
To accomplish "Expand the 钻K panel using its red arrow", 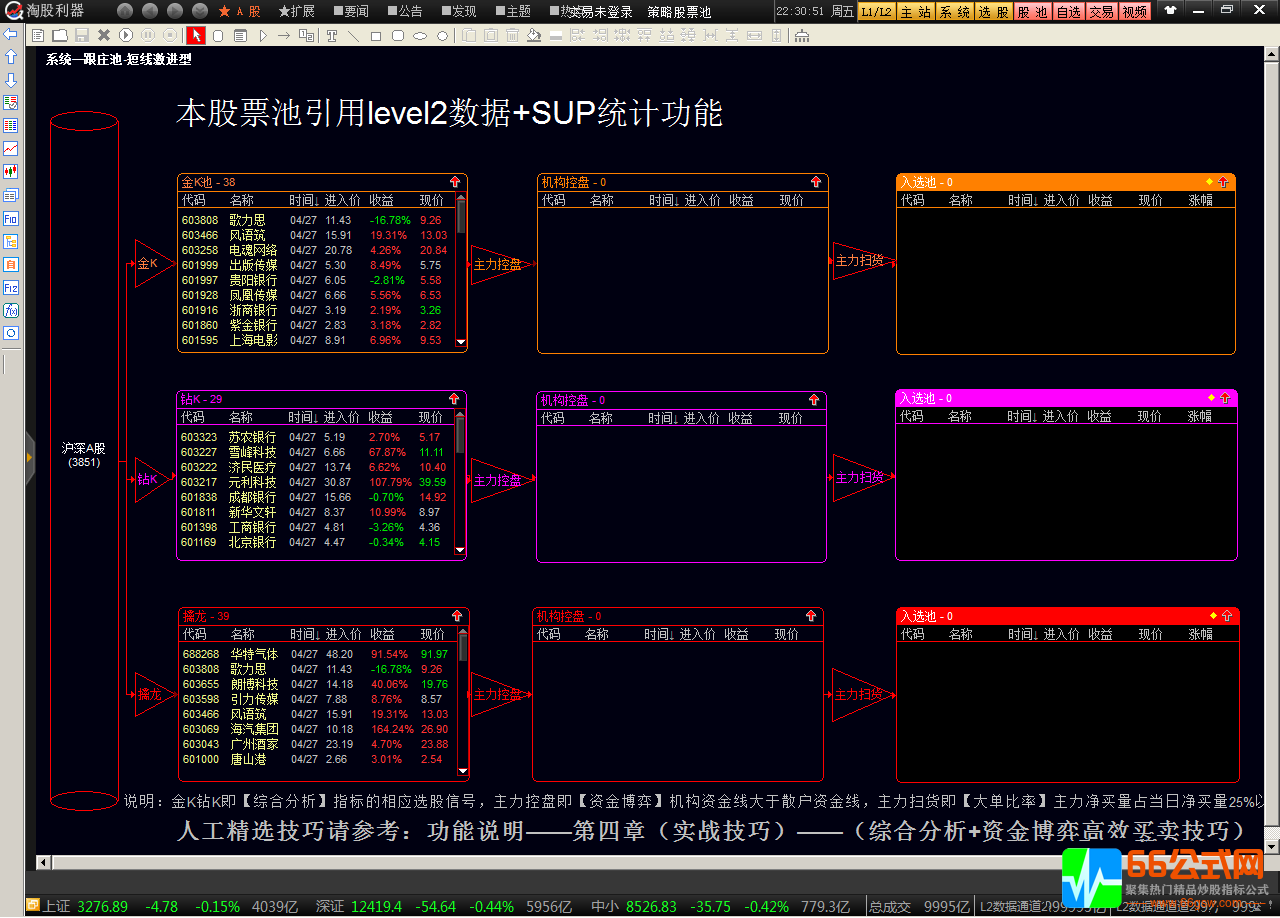I will click(x=454, y=399).
